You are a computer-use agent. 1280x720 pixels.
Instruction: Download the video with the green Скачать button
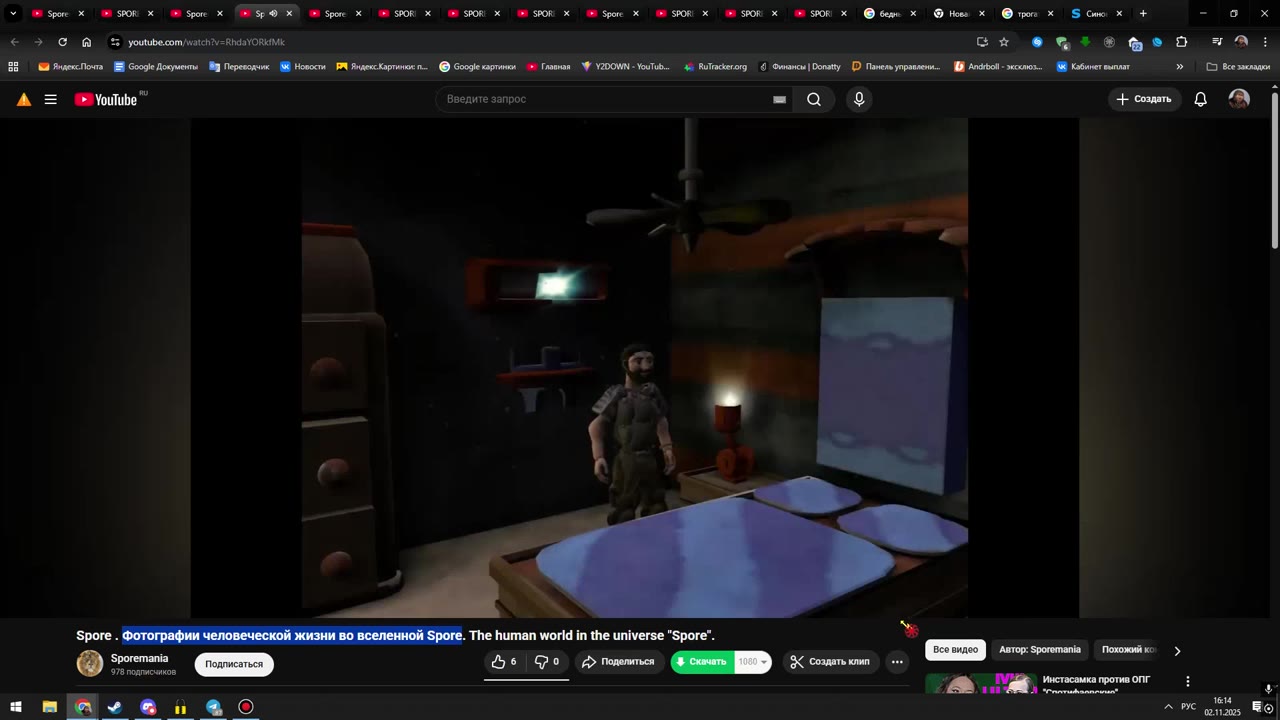pos(701,662)
